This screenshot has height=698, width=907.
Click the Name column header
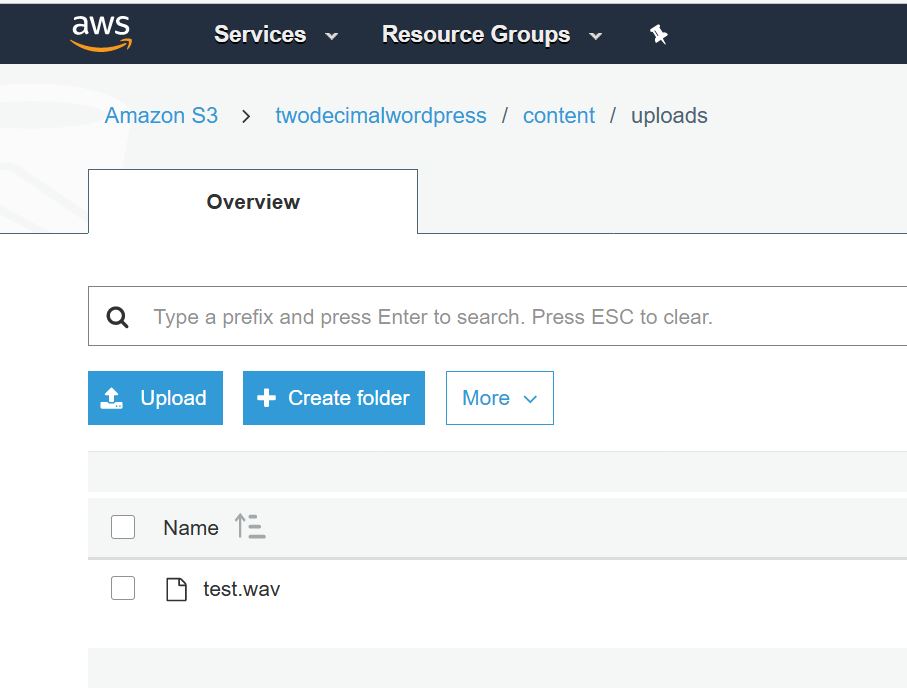coord(190,527)
